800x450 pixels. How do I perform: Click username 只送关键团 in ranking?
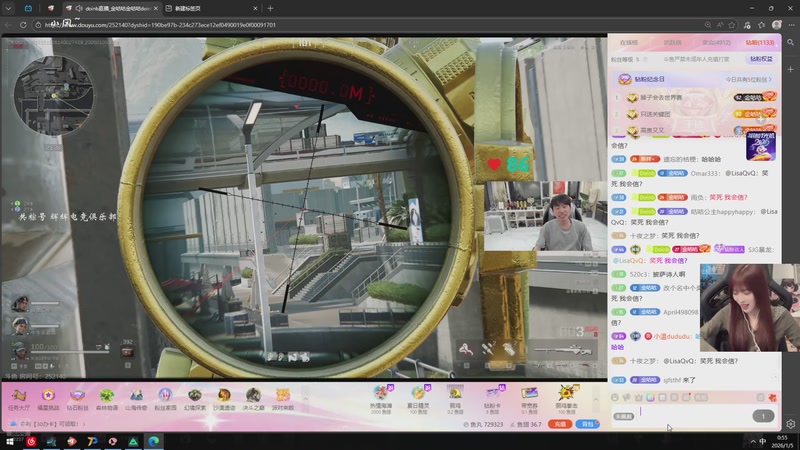click(655, 114)
